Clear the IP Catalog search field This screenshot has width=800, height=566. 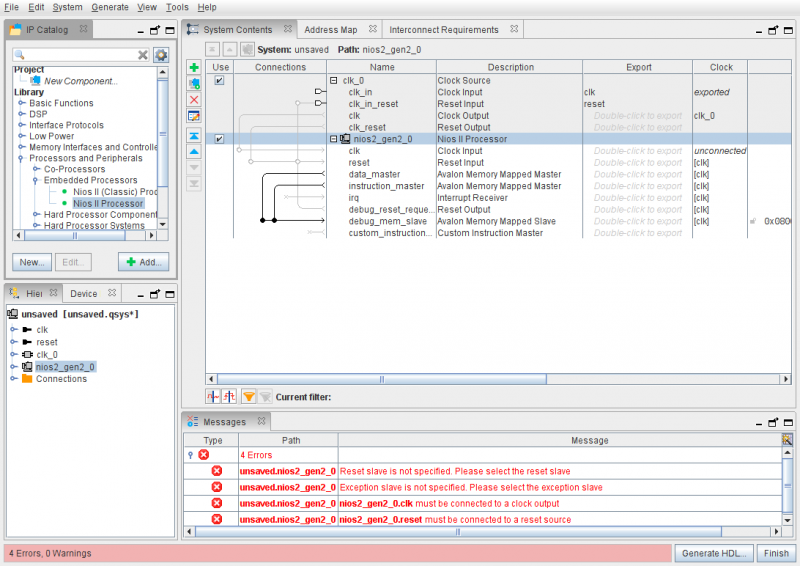click(x=143, y=55)
